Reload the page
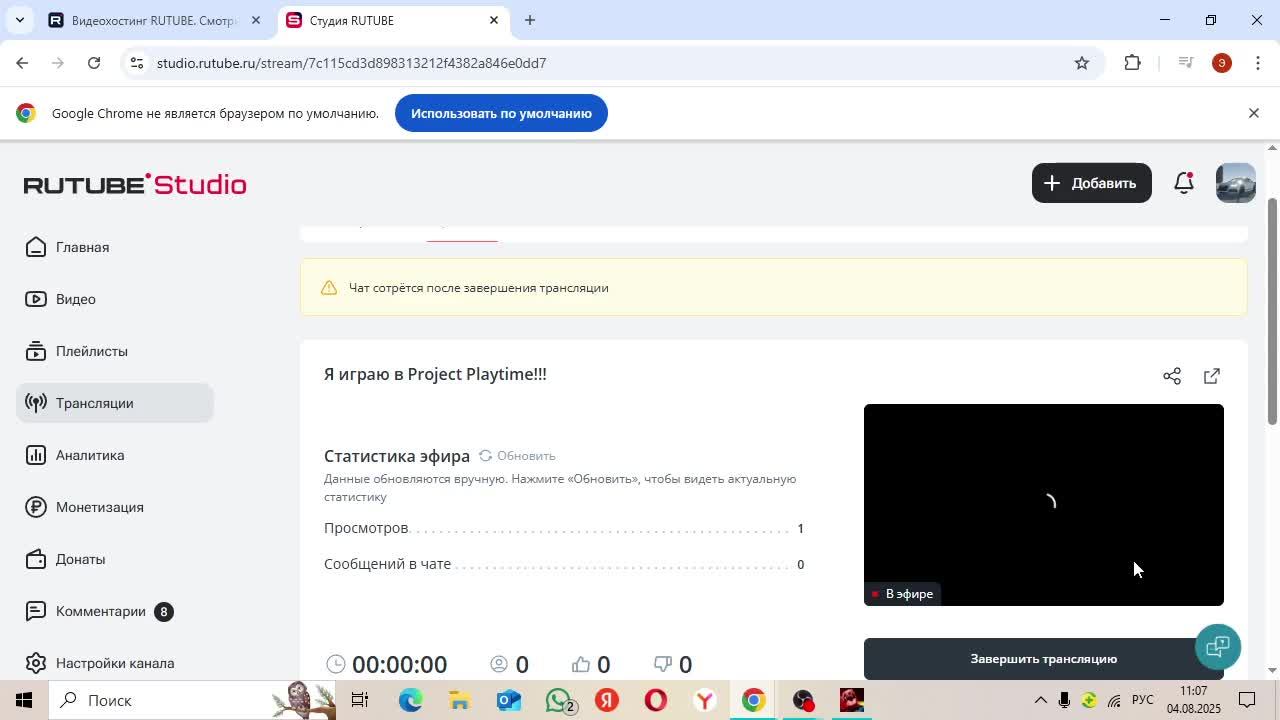Viewport: 1280px width, 720px height. tap(94, 63)
